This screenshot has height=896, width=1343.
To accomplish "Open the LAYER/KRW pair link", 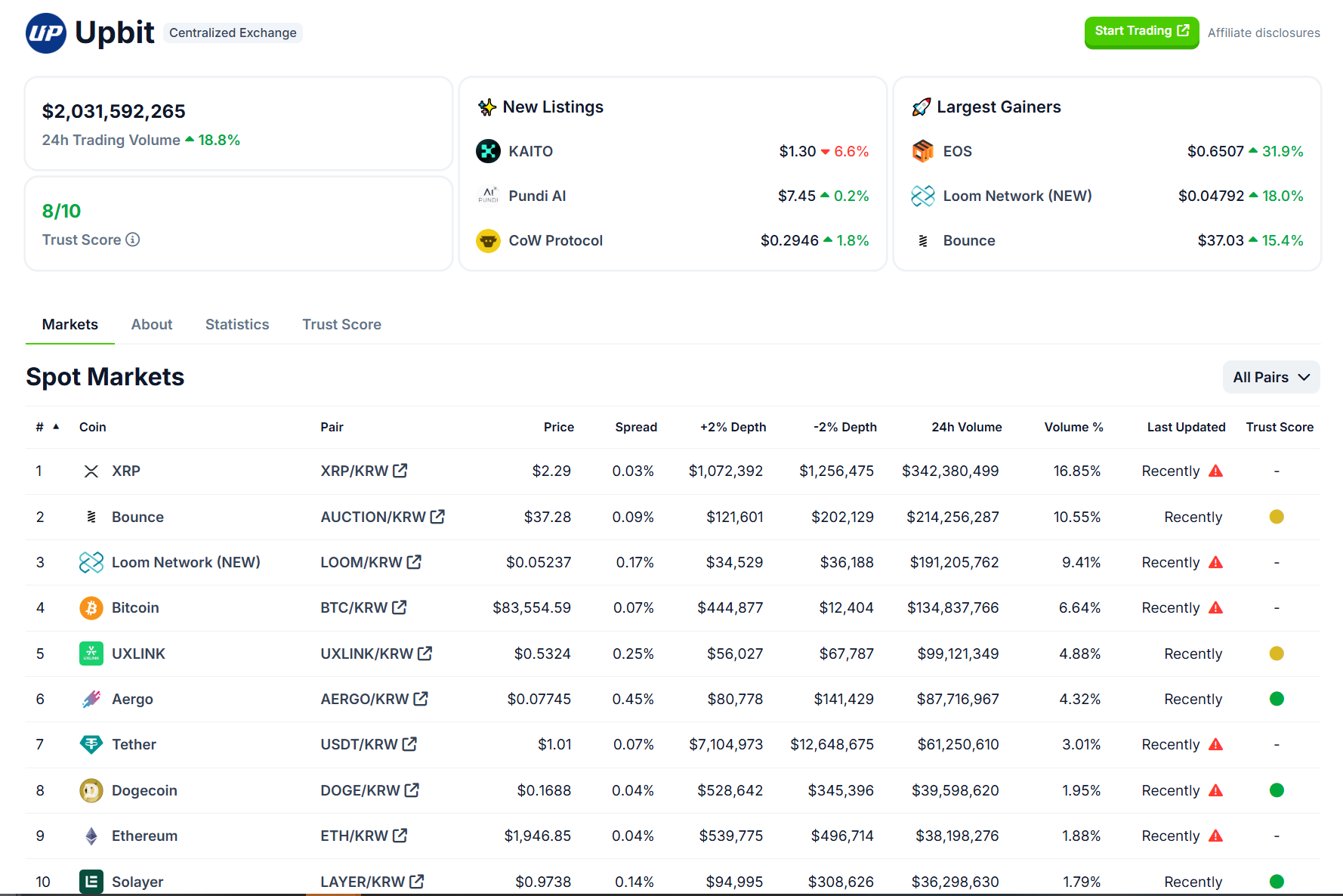I will (372, 882).
